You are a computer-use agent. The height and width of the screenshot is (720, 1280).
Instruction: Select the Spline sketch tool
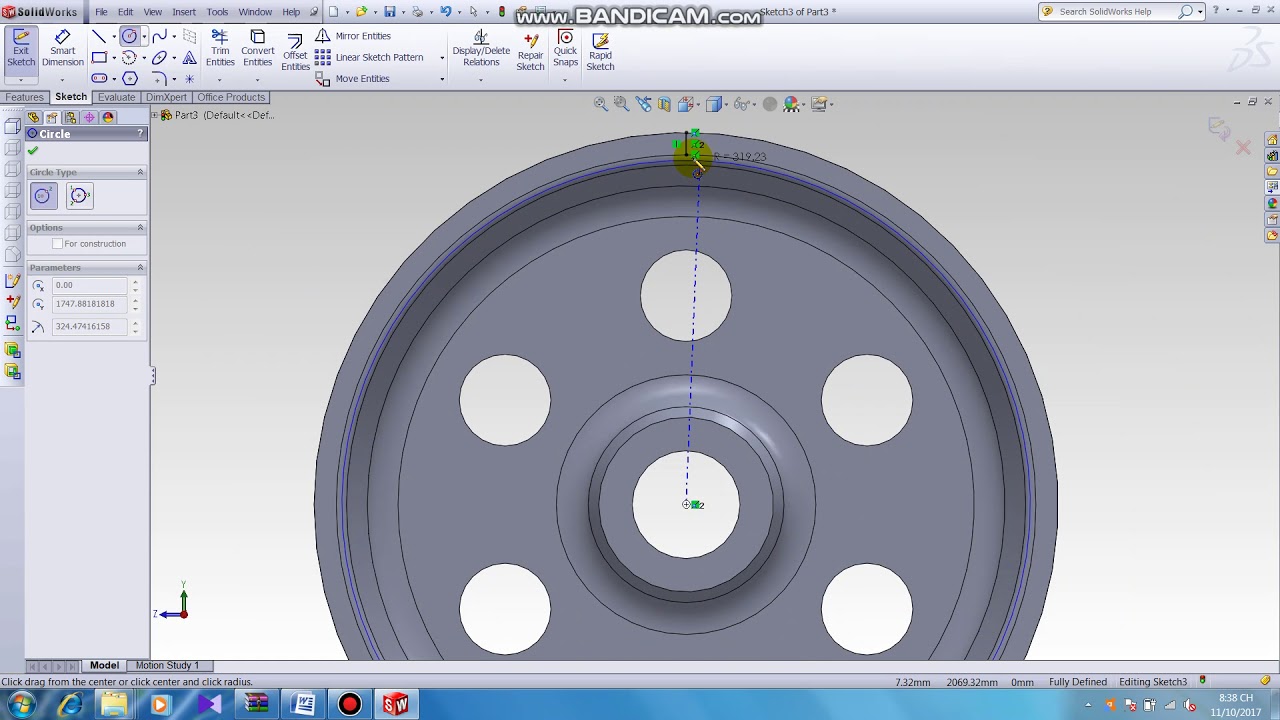pyautogui.click(x=160, y=36)
